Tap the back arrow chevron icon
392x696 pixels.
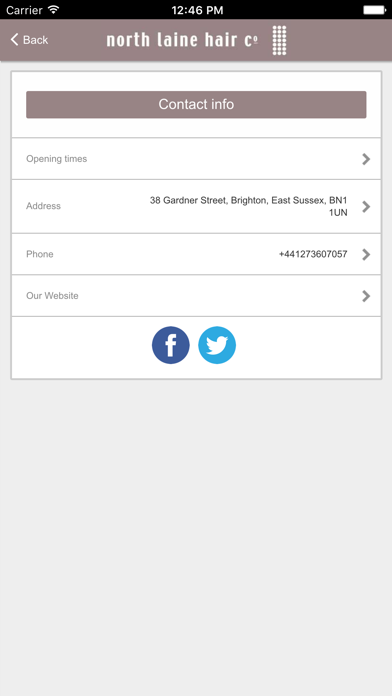pyautogui.click(x=15, y=40)
